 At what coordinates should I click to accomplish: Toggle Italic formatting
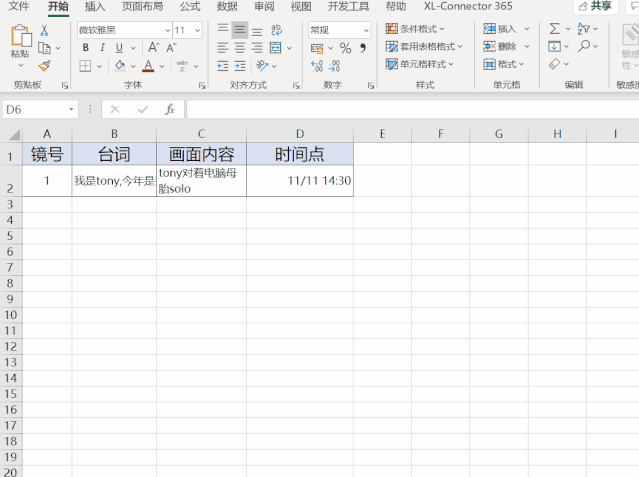[102, 48]
